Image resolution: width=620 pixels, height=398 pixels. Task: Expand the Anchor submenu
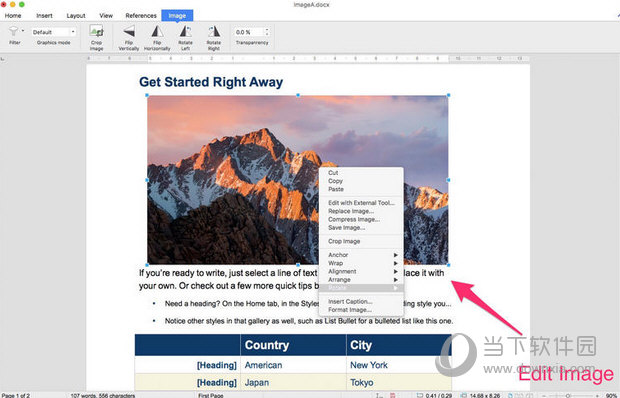coord(361,255)
